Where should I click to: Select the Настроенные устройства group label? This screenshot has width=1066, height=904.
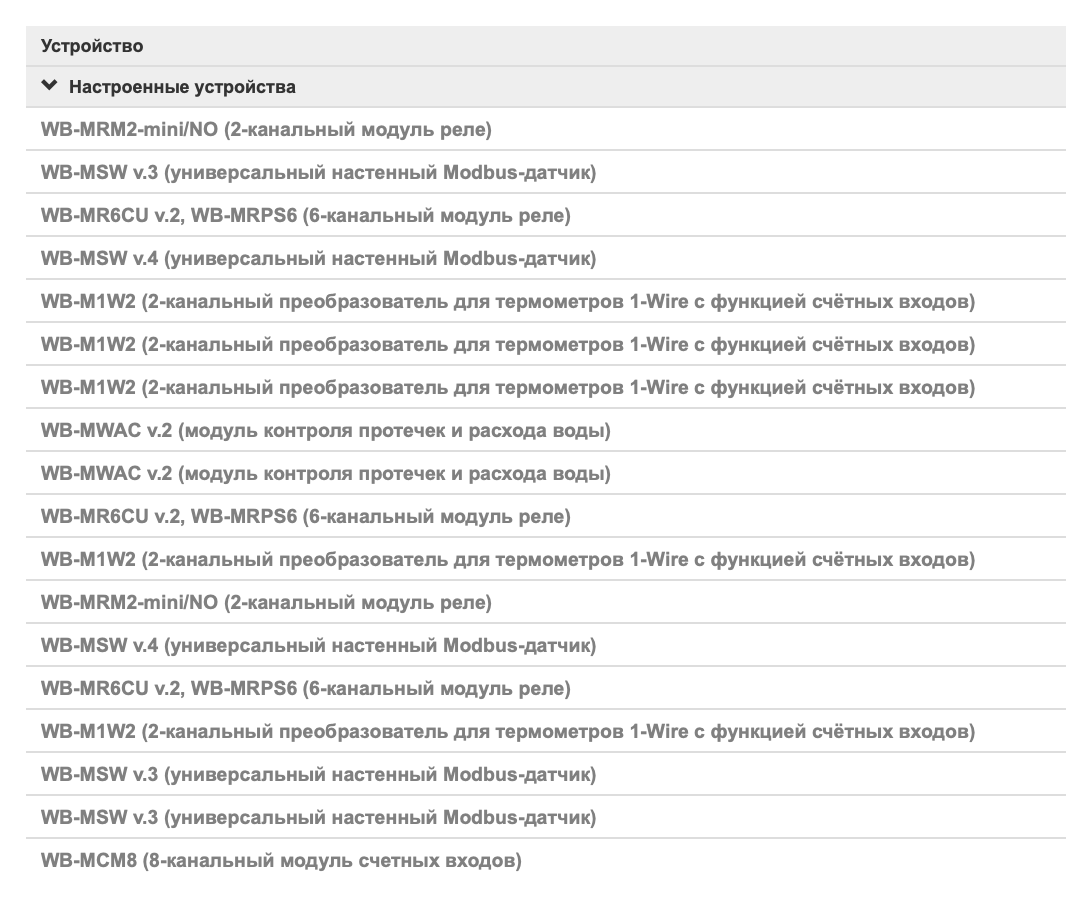coord(182,87)
